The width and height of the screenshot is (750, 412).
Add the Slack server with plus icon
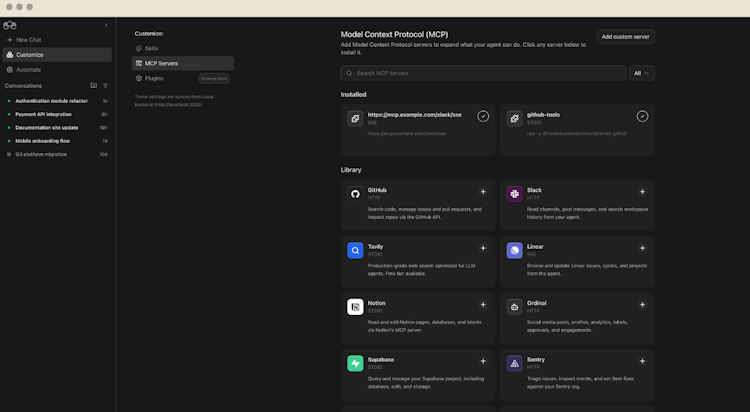click(642, 192)
